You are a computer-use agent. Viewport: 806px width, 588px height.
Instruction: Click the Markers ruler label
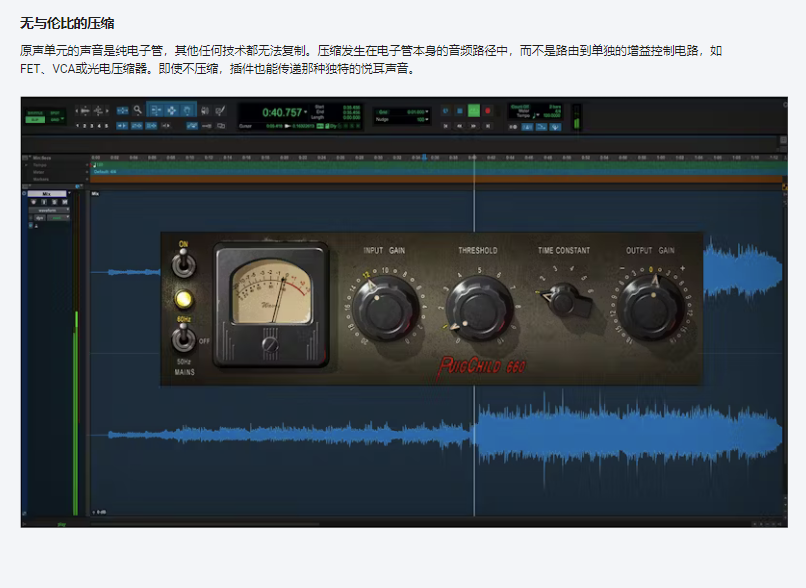(x=41, y=179)
